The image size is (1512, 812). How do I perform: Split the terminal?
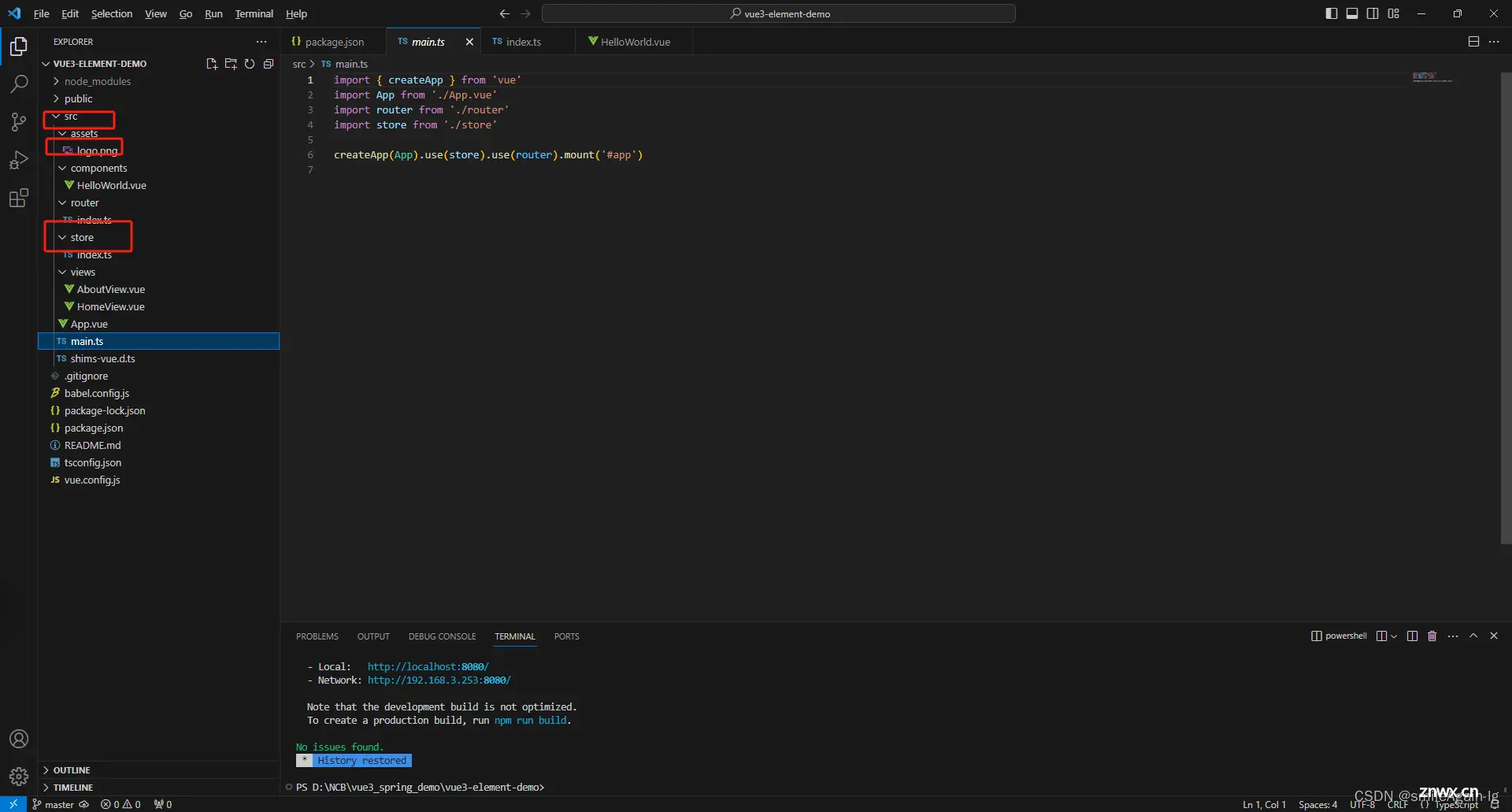point(1412,636)
